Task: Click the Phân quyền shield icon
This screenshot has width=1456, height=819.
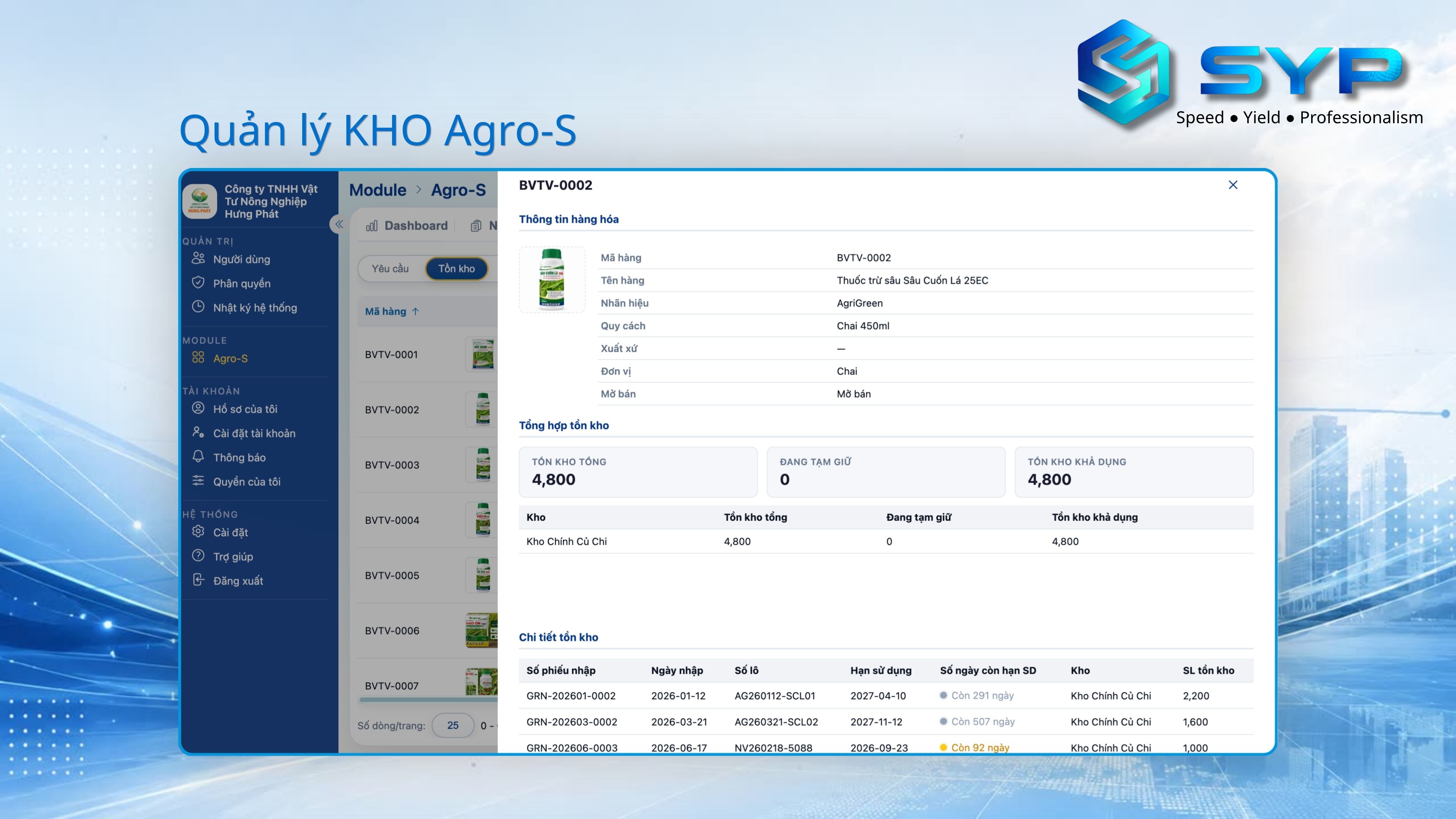Action: point(198,282)
